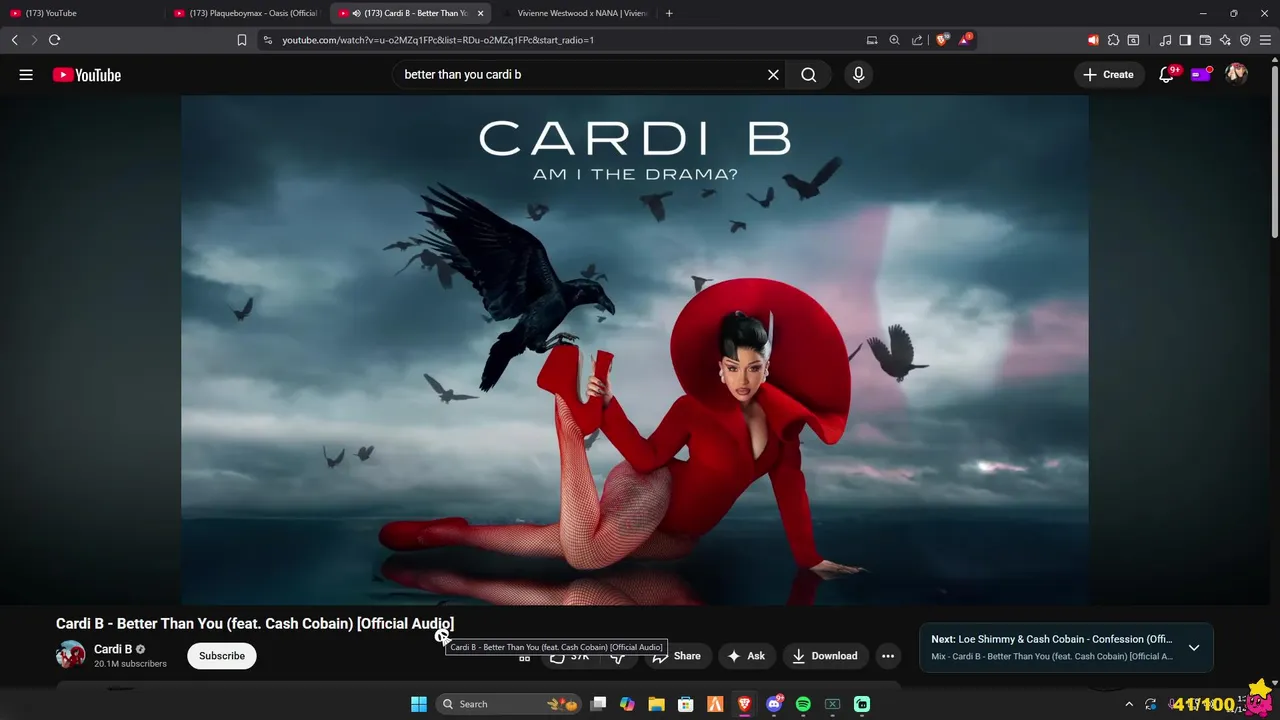Screen dimensions: 1280x720
Task: Open Copilot from the taskbar
Action: pos(627,704)
